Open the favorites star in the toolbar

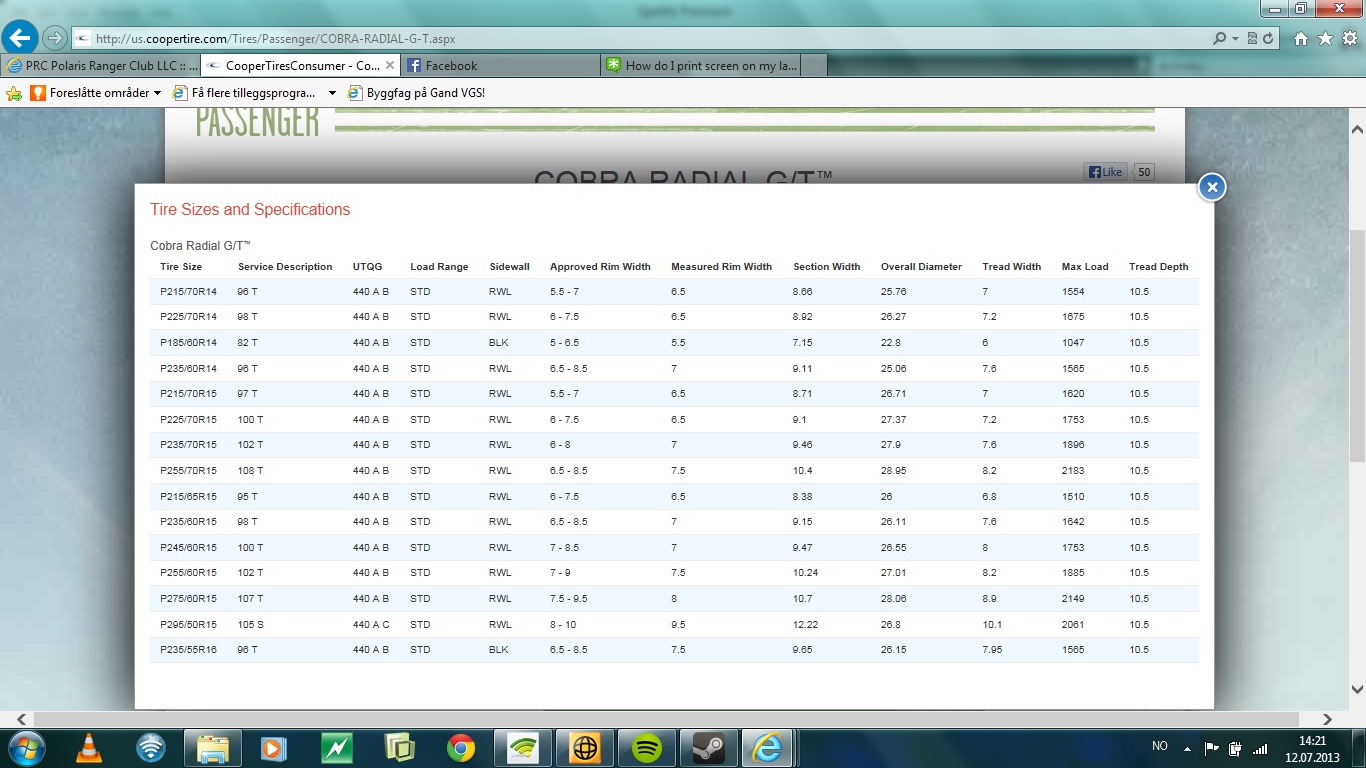[1325, 39]
